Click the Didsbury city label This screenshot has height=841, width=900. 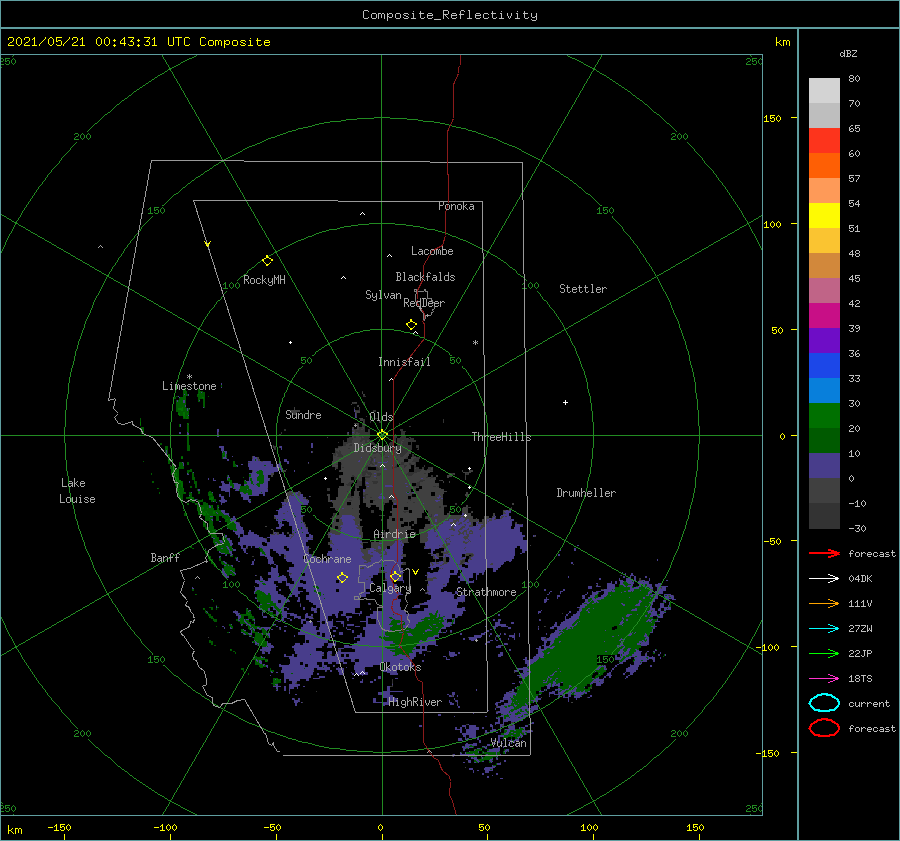pos(377,448)
